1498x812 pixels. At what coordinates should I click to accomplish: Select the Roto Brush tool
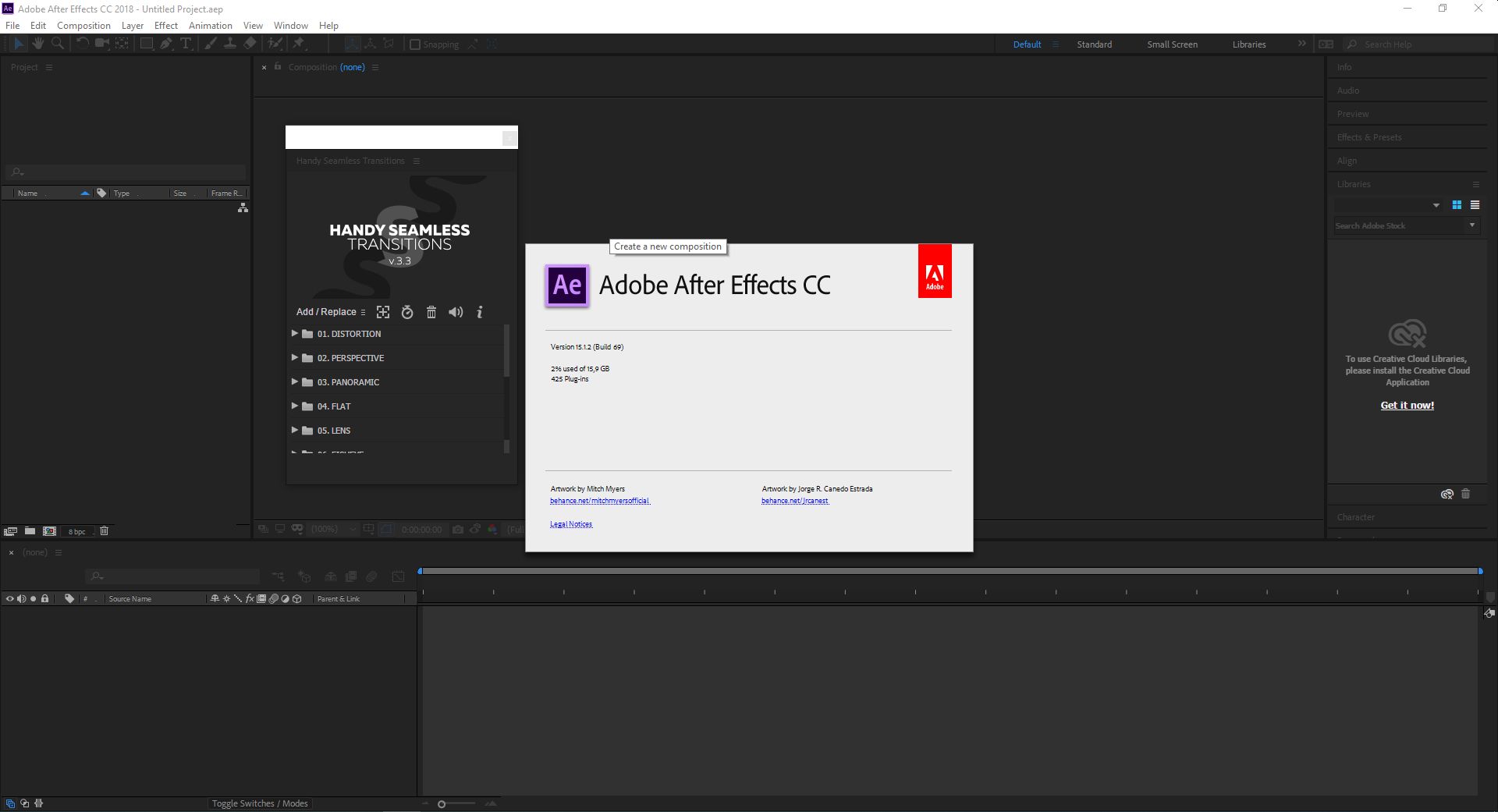275,44
